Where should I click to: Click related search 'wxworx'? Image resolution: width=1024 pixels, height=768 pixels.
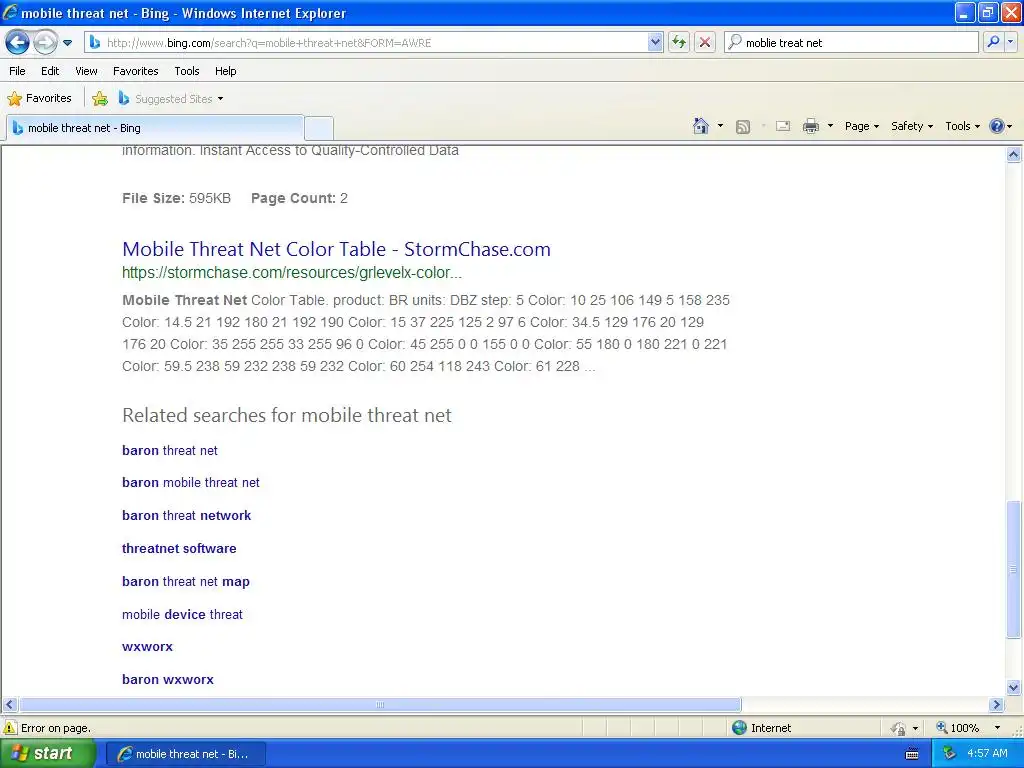coord(148,647)
